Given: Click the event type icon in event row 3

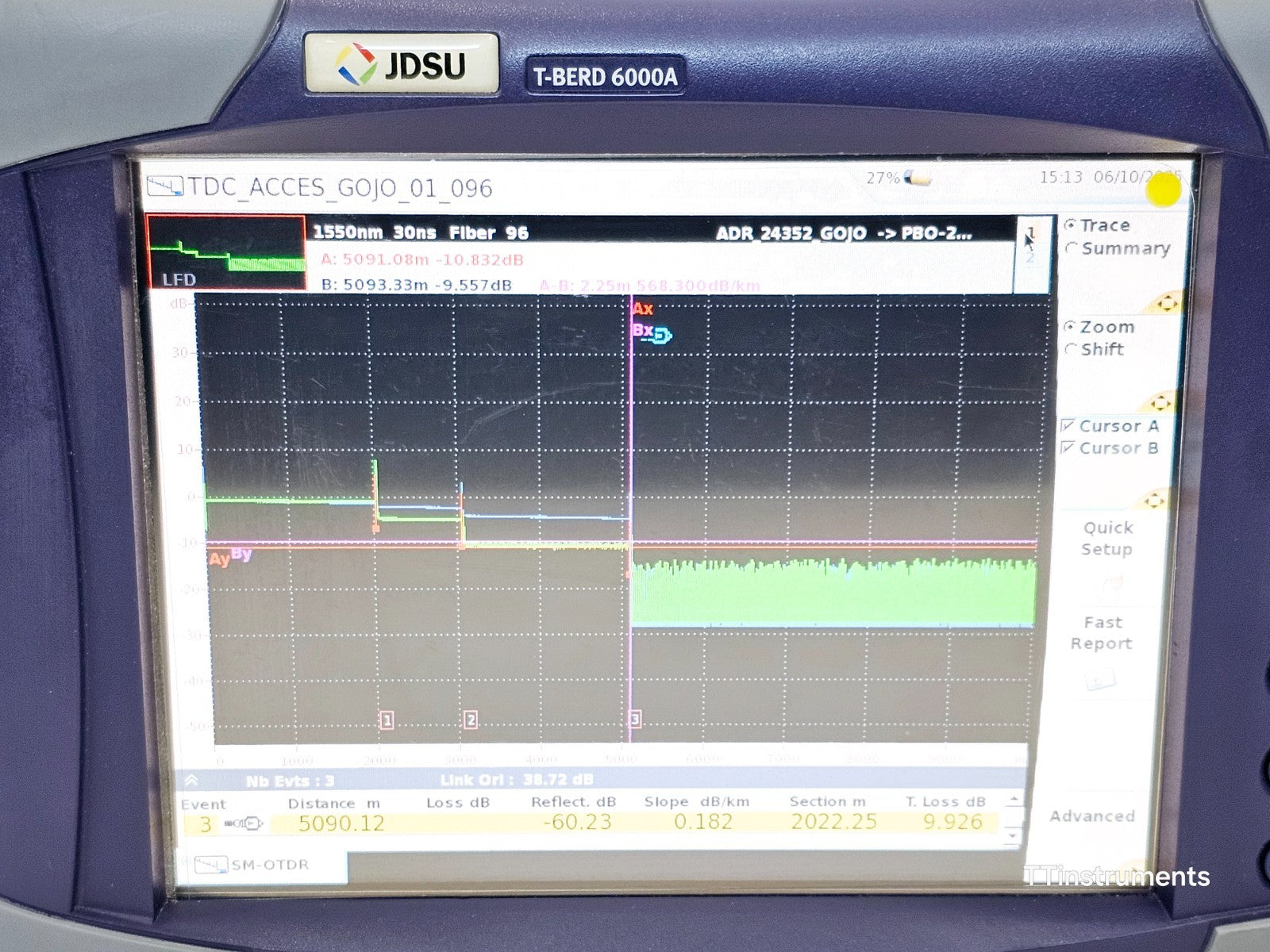Looking at the screenshot, I should pyautogui.click(x=244, y=824).
